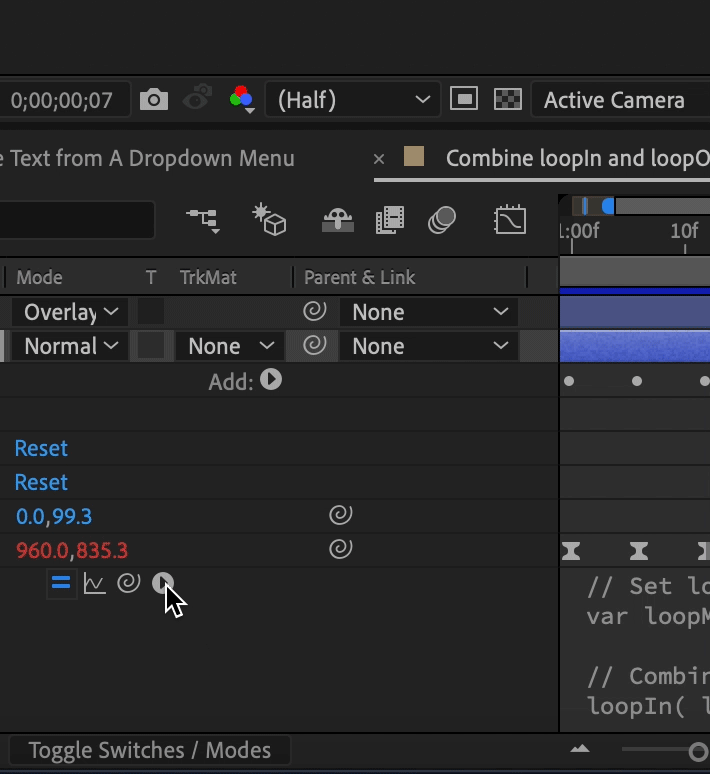Viewport: 710px width, 774px height.
Task: Click the parent pick whip on the Overlay layer
Action: pos(315,311)
